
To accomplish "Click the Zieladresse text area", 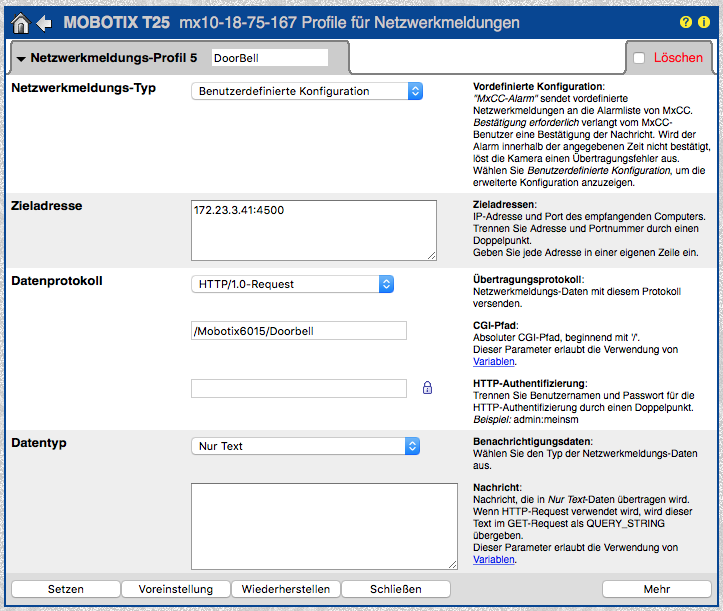I will (313, 230).
